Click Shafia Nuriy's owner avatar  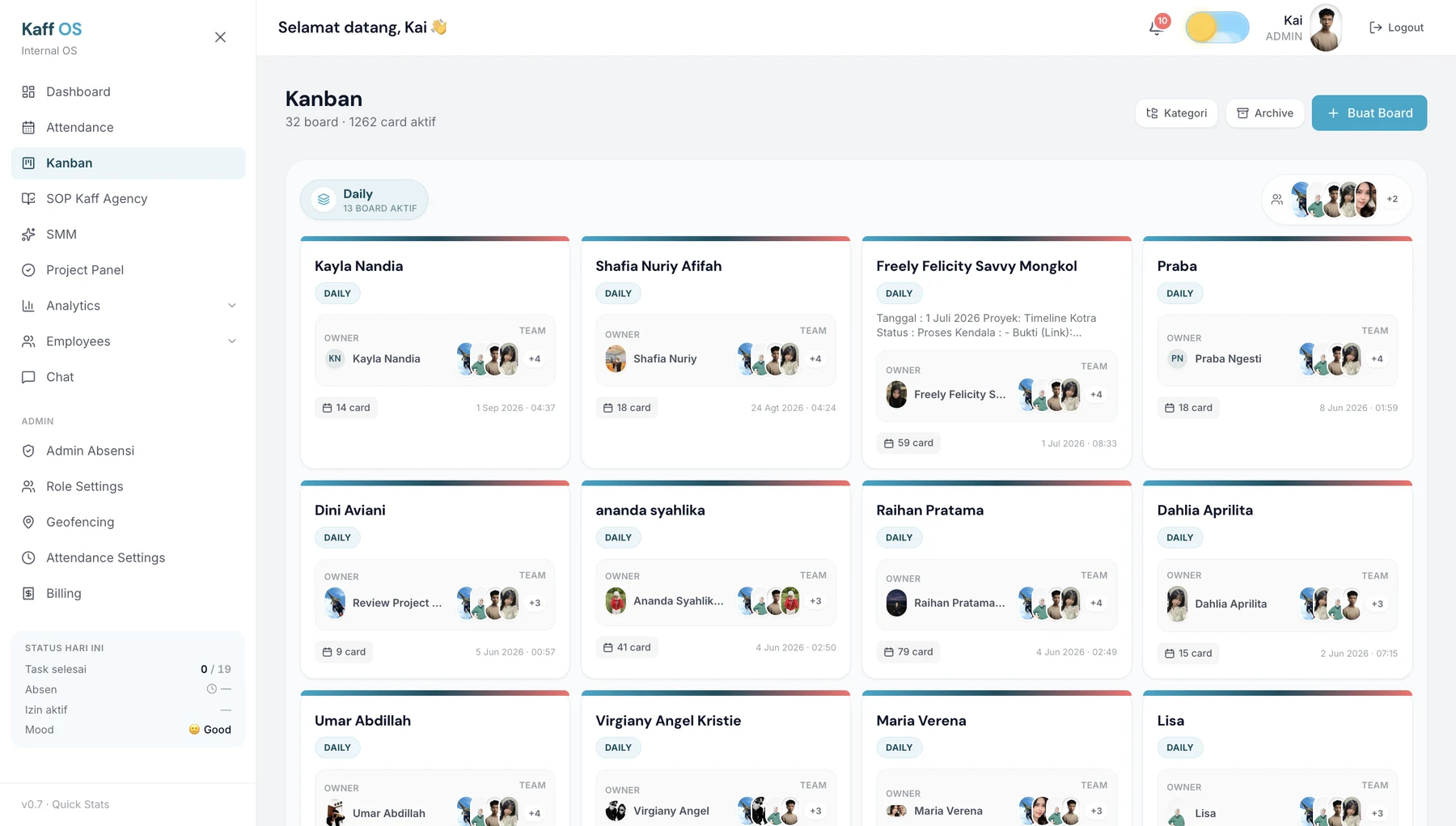coord(616,358)
